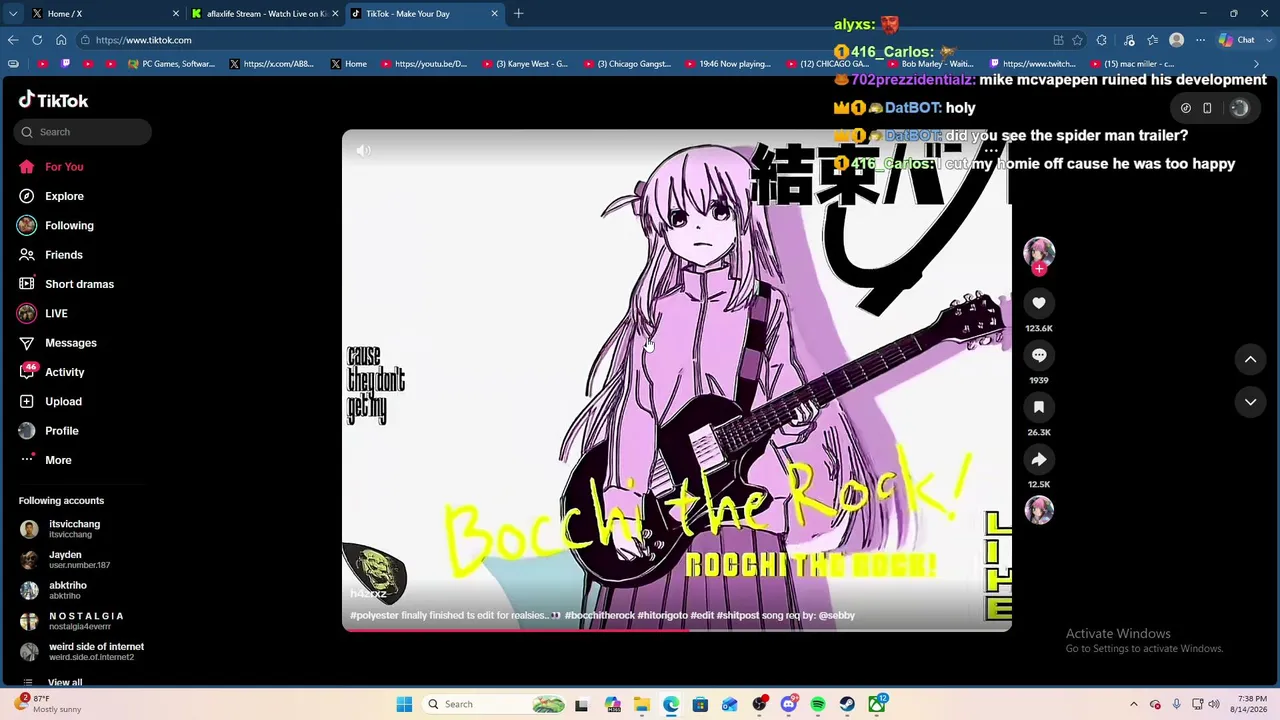Open the Kanye West bookmark

coord(525,64)
